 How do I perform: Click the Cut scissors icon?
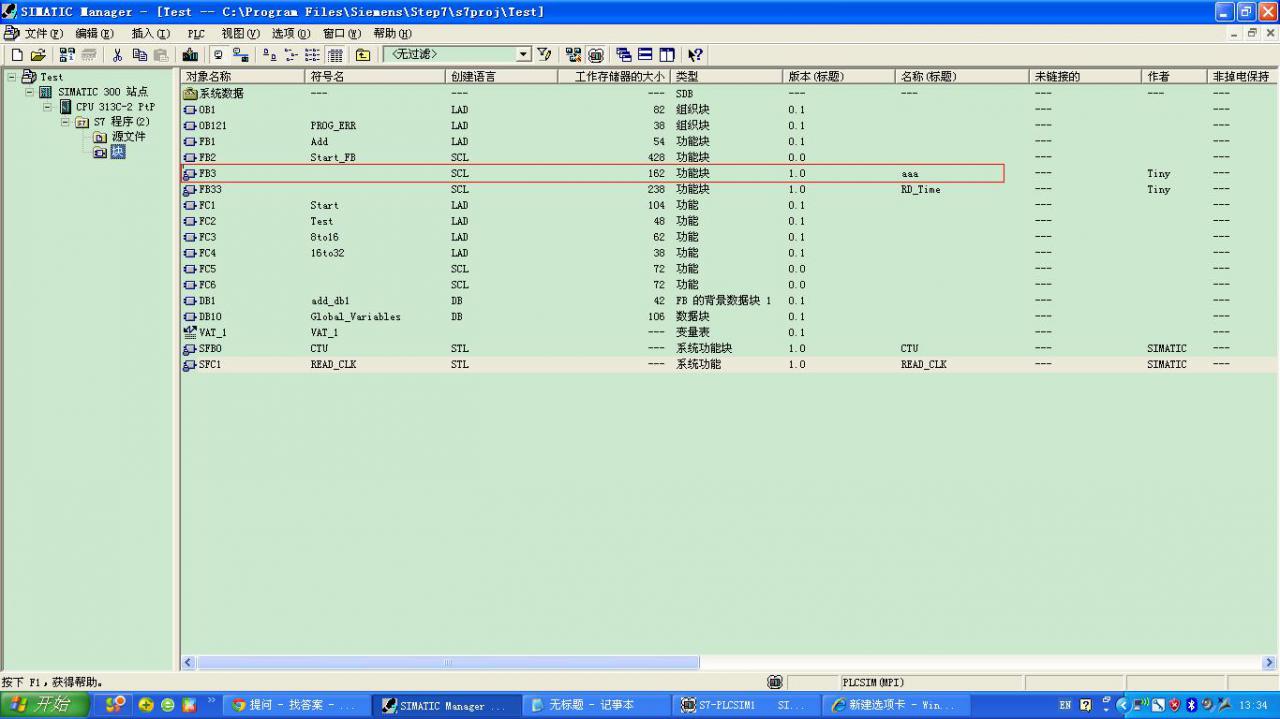pos(117,55)
